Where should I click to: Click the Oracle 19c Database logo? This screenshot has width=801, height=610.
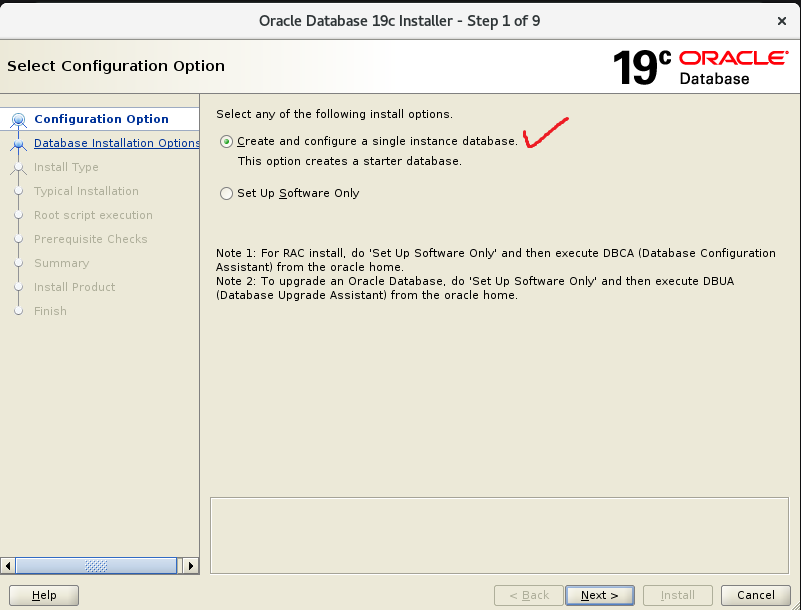(700, 67)
